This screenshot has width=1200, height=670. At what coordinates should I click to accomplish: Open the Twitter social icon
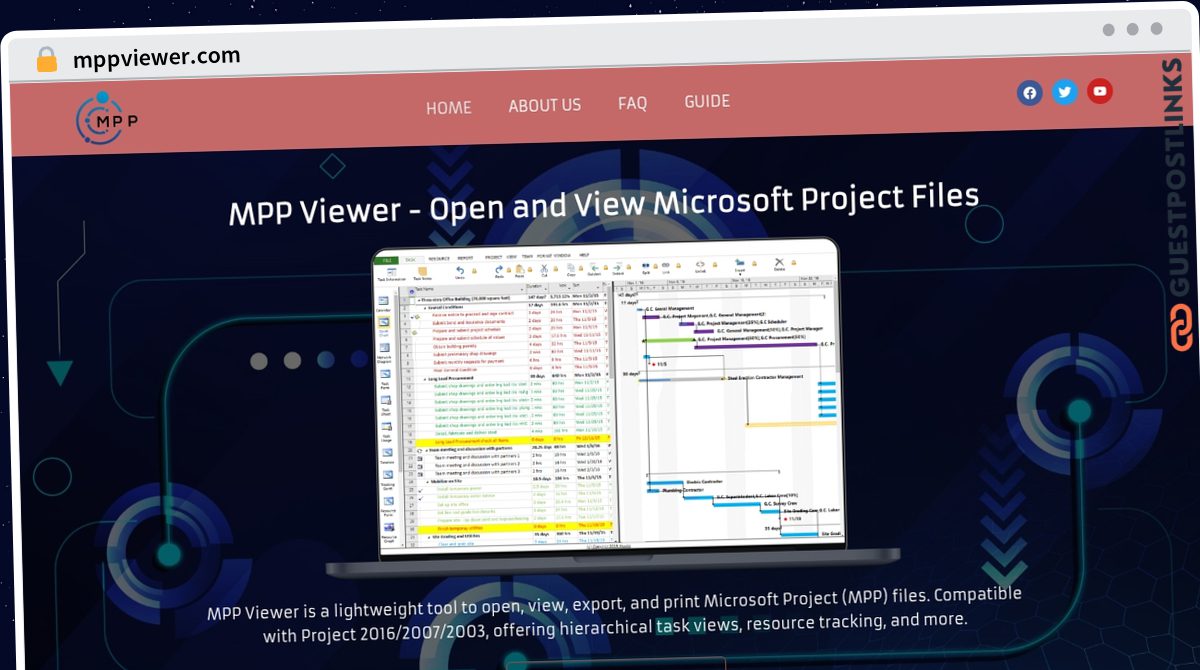pos(1065,92)
